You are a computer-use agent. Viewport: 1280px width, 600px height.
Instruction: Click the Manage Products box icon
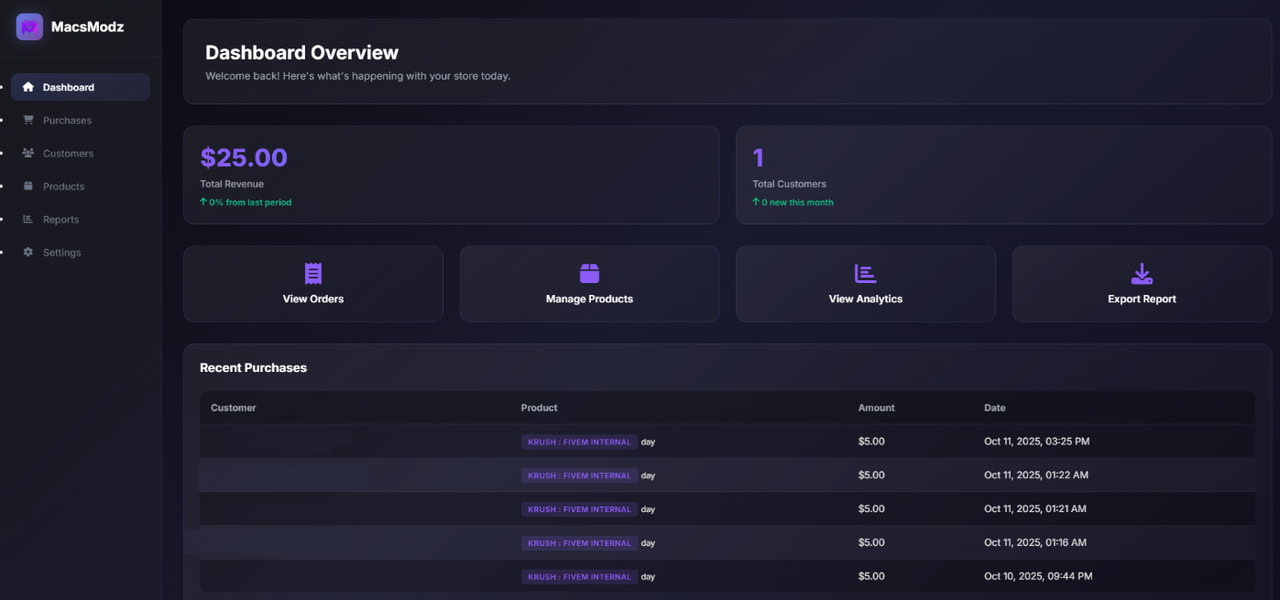[x=589, y=273]
